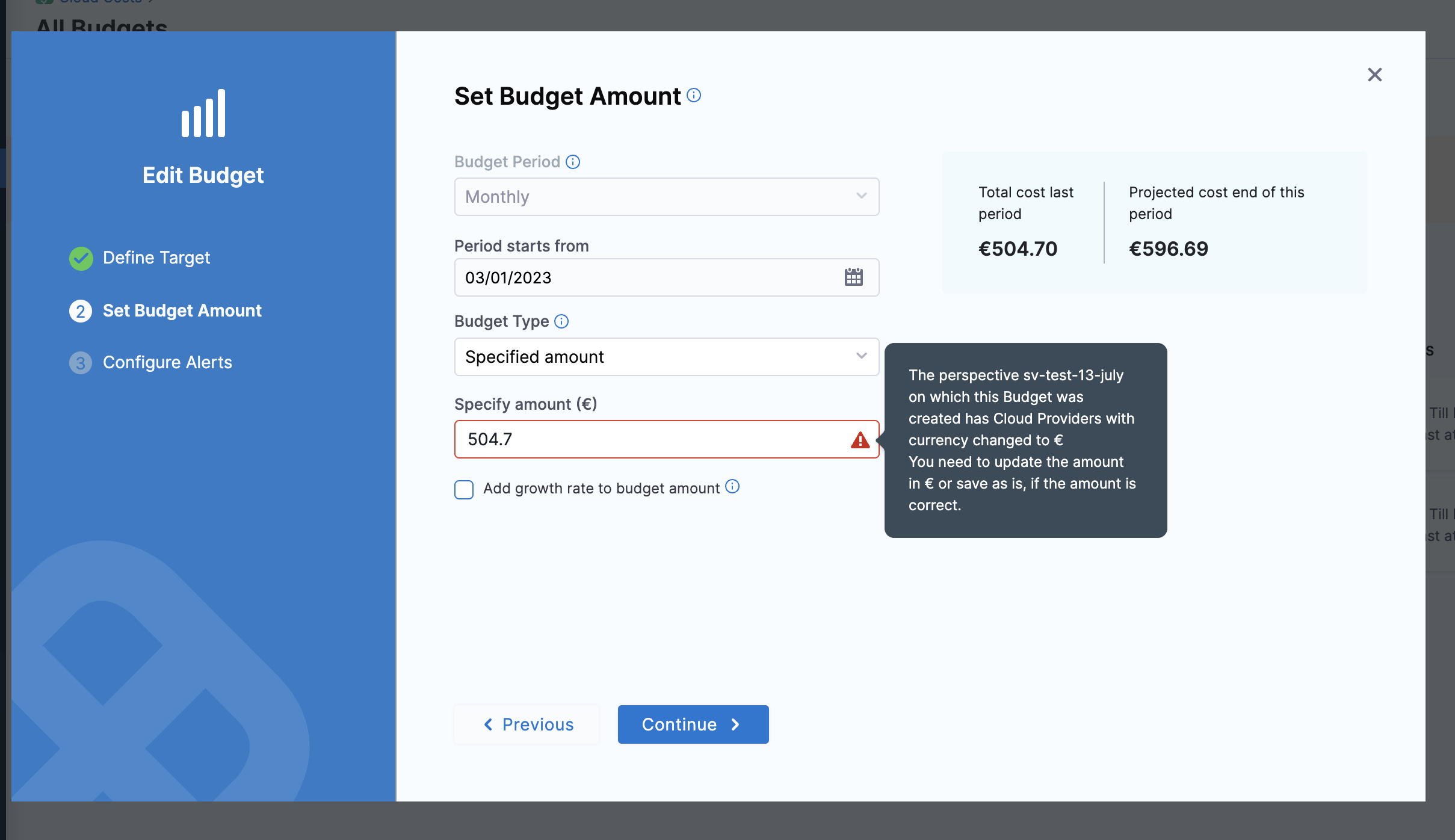Expand the Specified amount budget type dropdown

tap(666, 357)
